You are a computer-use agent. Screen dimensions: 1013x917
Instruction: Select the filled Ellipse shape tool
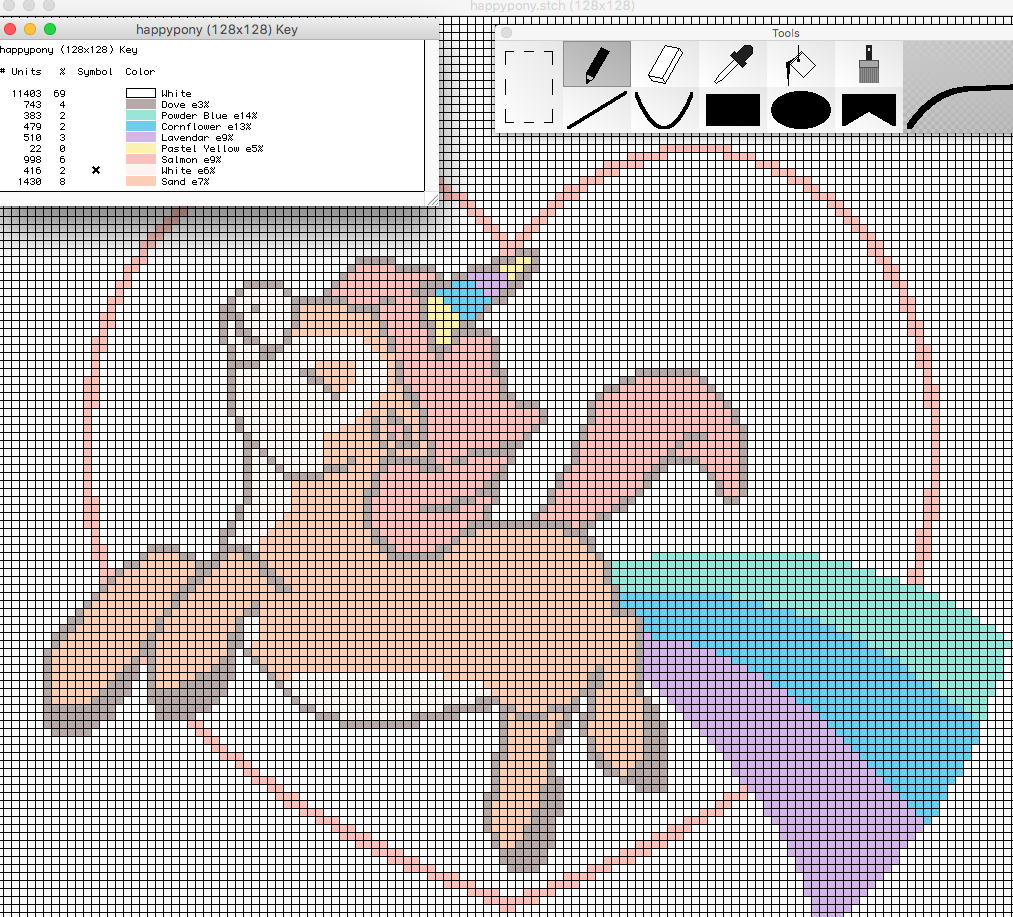(x=800, y=110)
